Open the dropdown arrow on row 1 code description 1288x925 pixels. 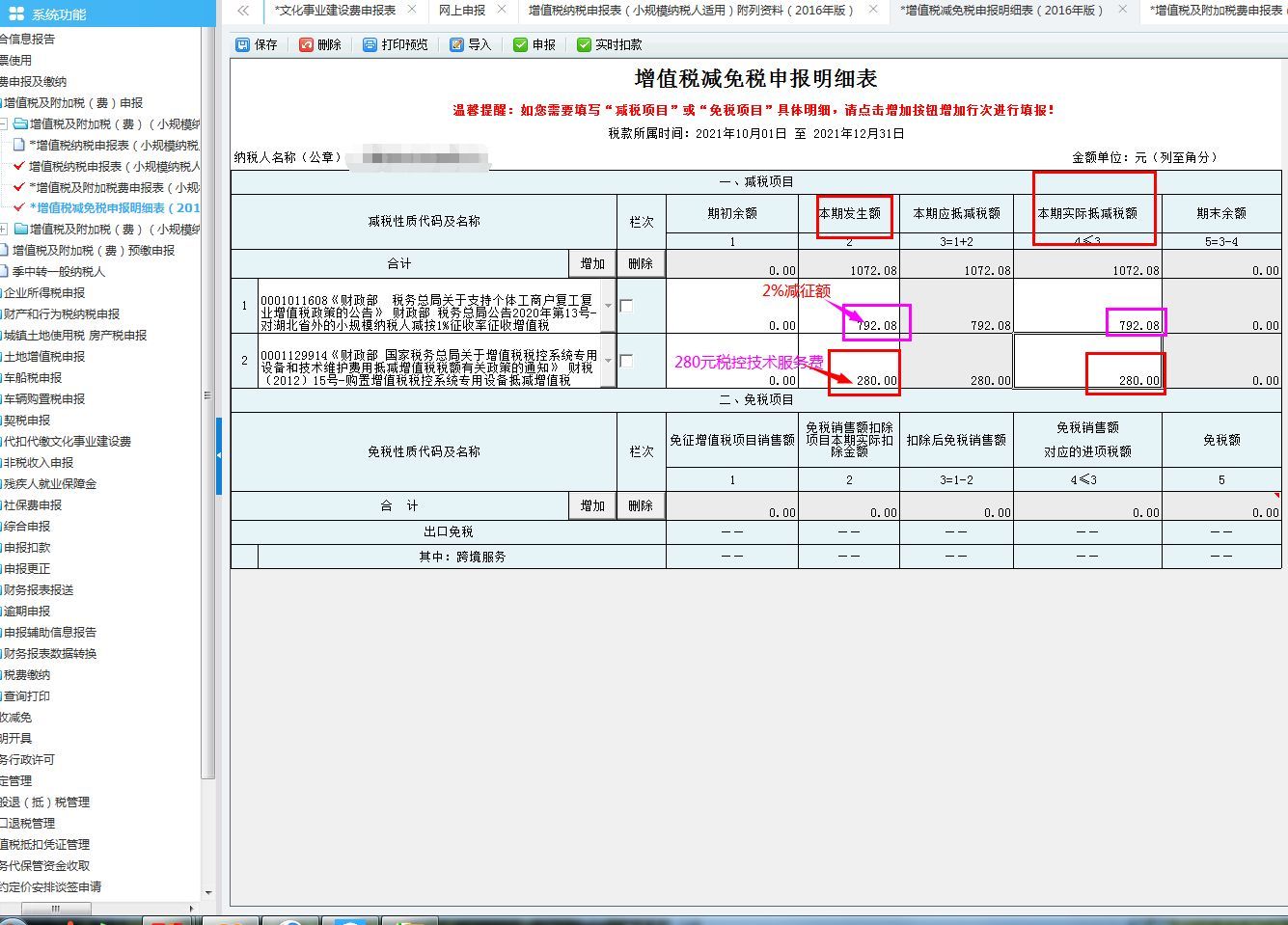click(x=608, y=305)
